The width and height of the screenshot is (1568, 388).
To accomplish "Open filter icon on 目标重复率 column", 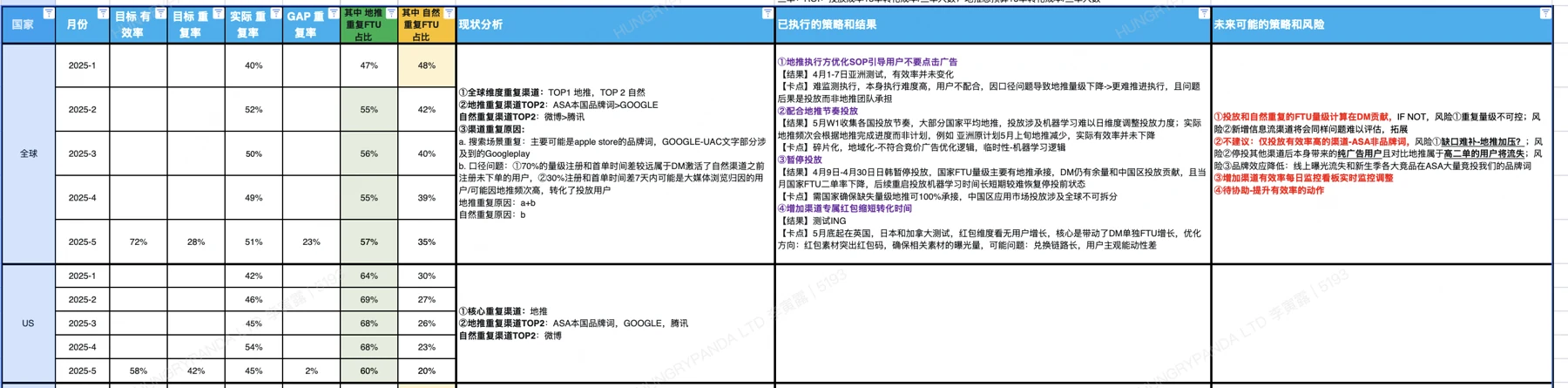I will click(x=218, y=13).
